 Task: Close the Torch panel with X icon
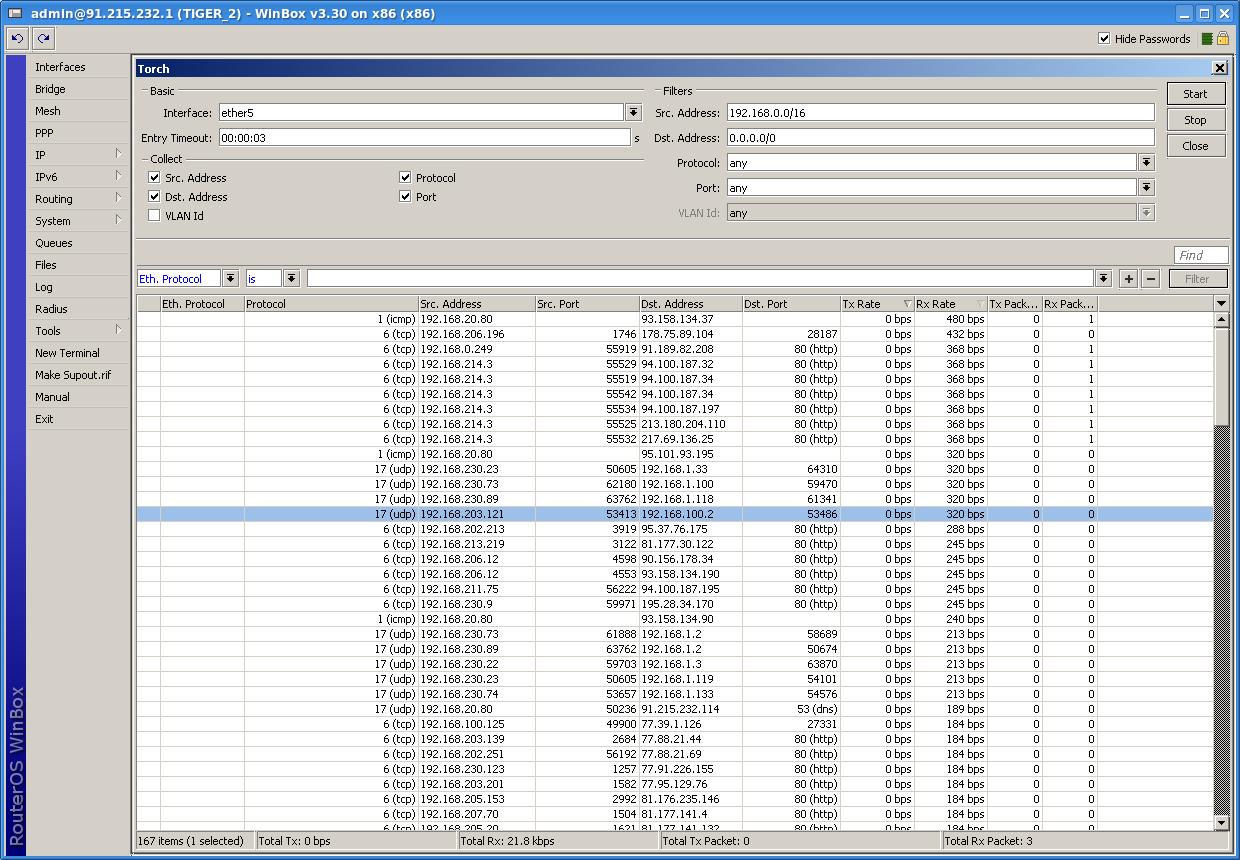1219,68
